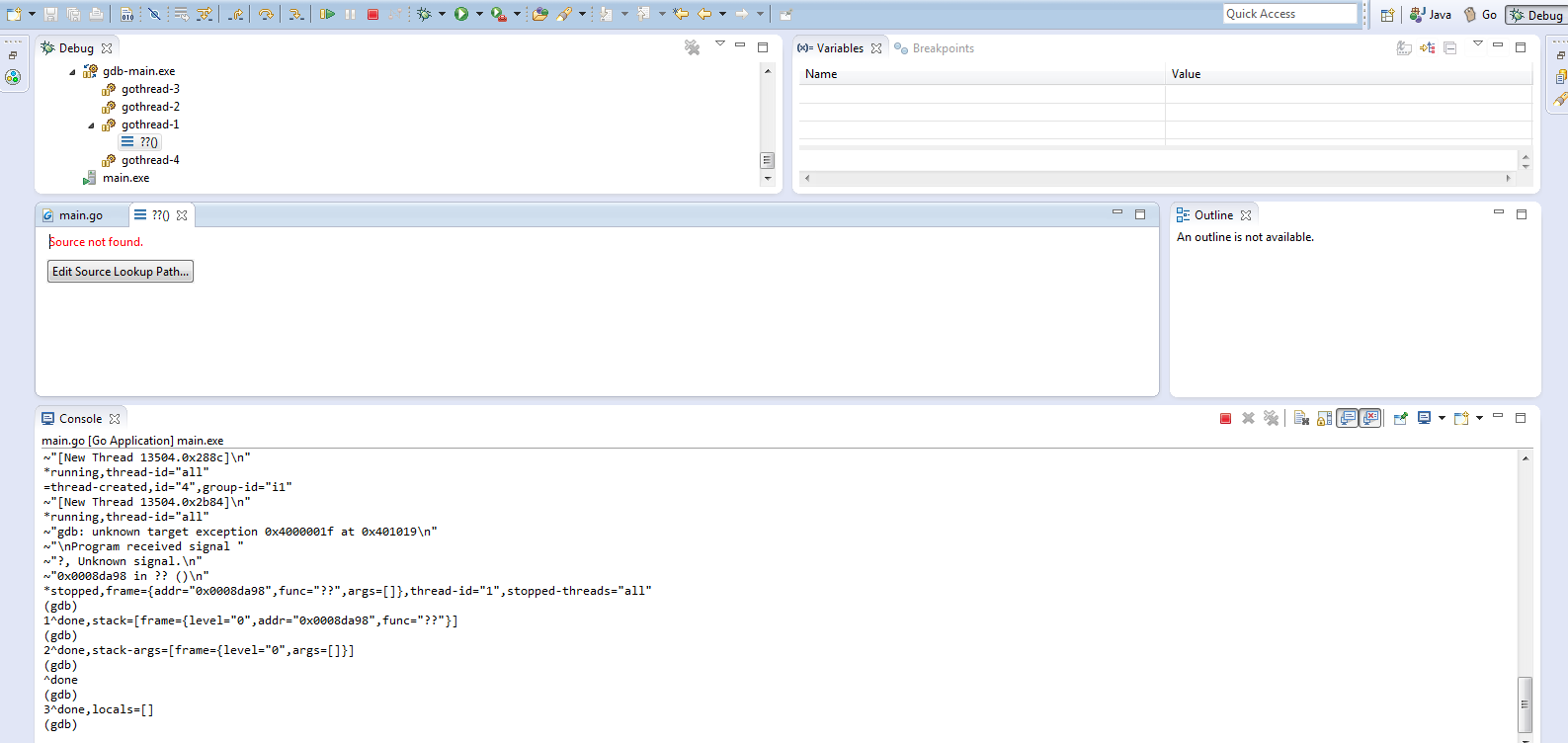
Task: Click the Value column header
Action: coord(1349,74)
